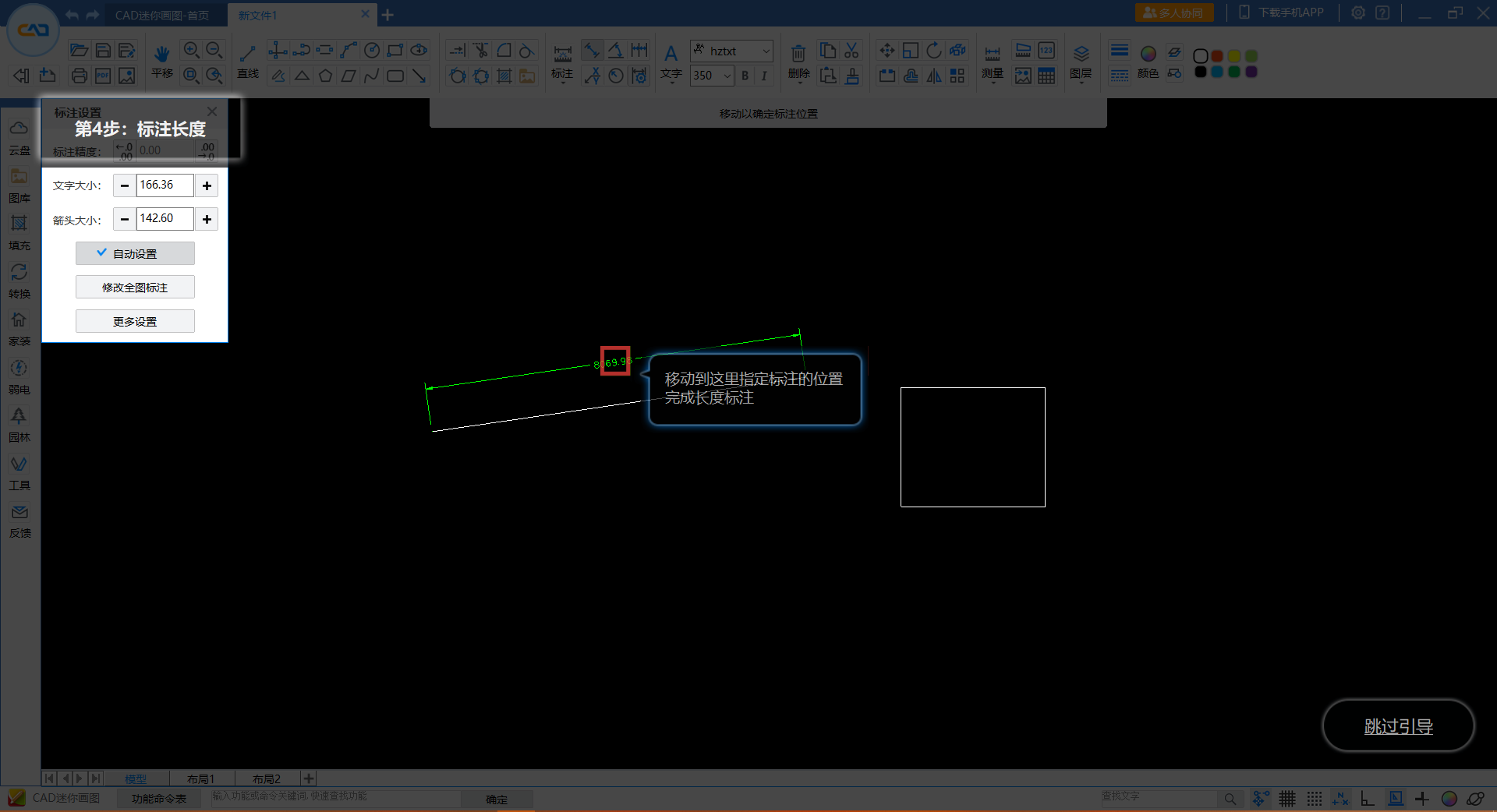The image size is (1497, 812).
Task: Click the 下载手机APP link
Action: (1281, 12)
